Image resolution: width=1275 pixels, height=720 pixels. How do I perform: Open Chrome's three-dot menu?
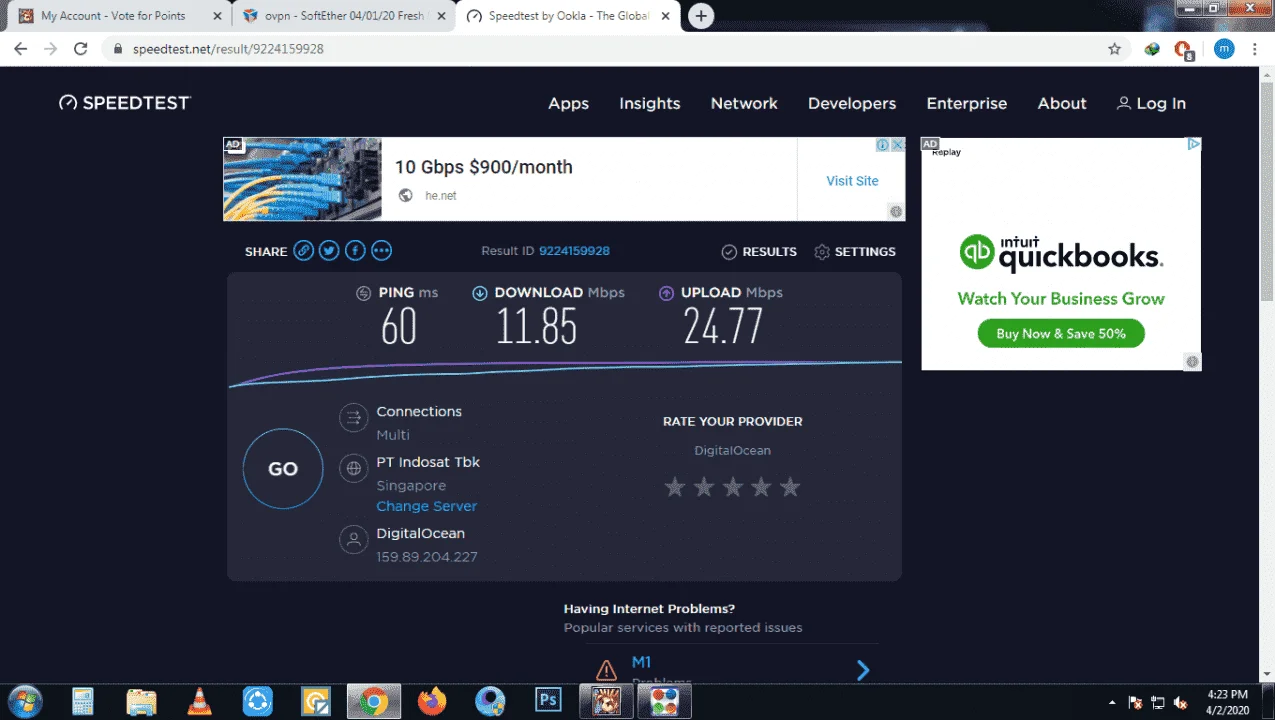click(x=1254, y=48)
